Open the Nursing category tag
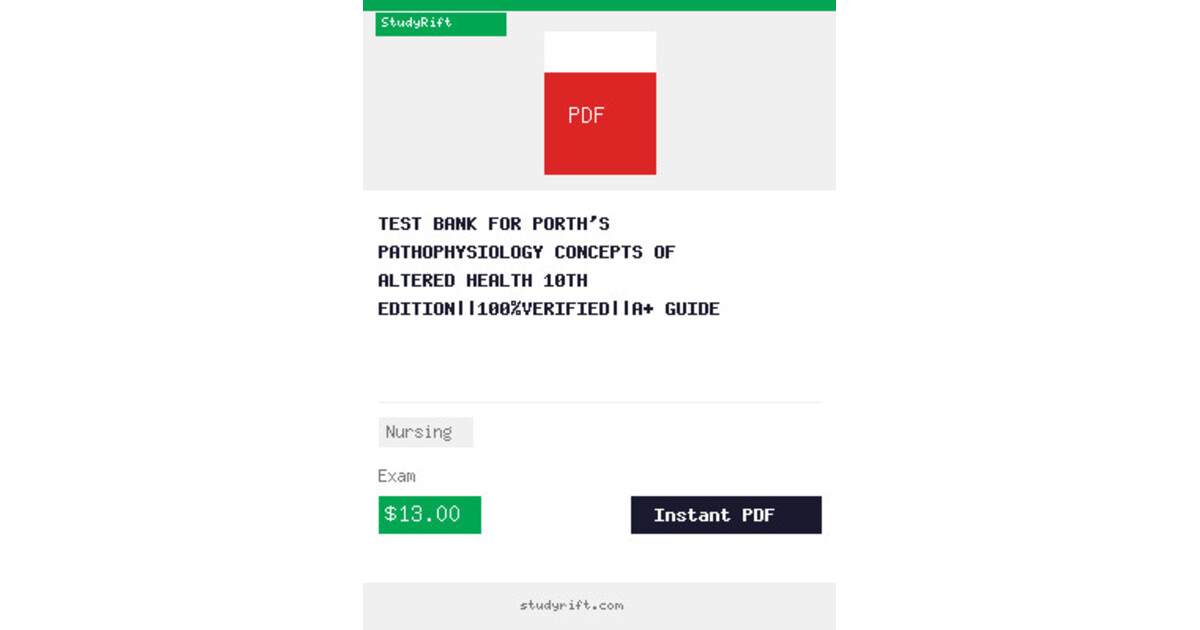Screen dimensions: 1200x630 pos(425,432)
